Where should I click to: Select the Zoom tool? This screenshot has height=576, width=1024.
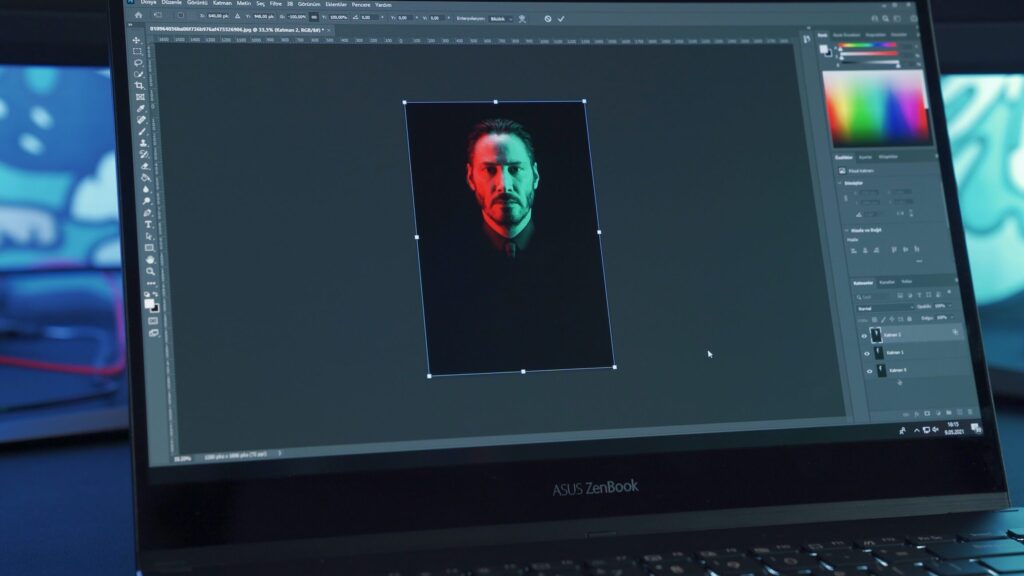click(150, 272)
